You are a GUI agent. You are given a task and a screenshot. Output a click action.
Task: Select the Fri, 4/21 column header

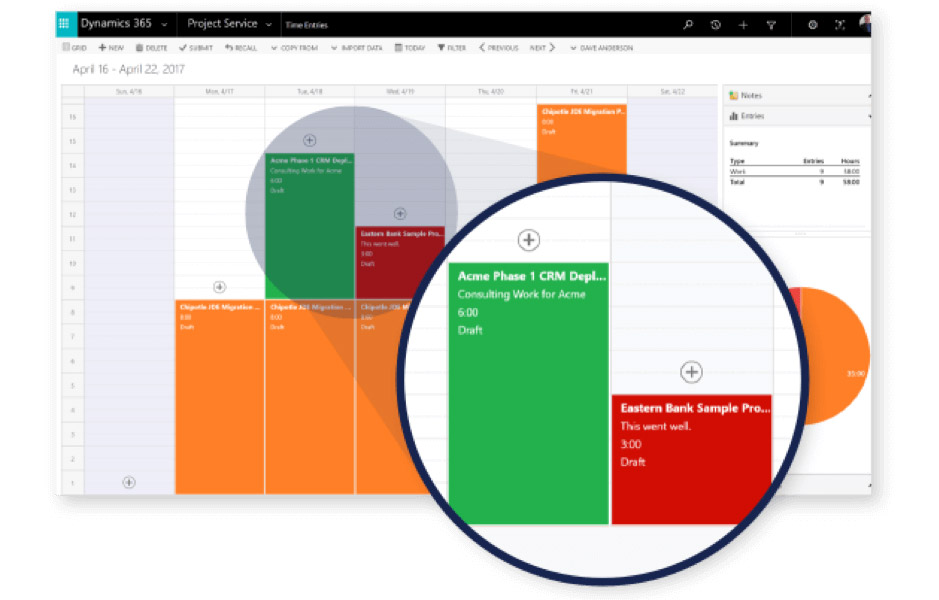581,92
